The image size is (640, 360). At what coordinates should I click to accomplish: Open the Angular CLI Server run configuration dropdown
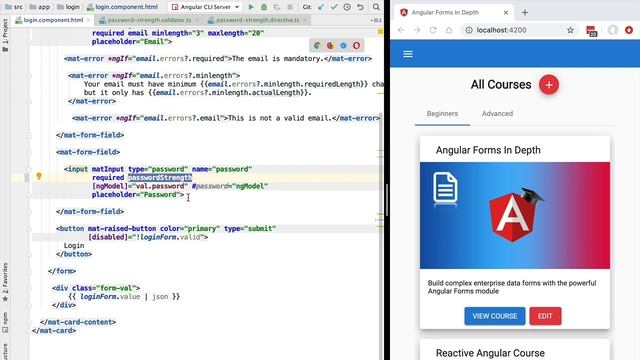[205, 7]
